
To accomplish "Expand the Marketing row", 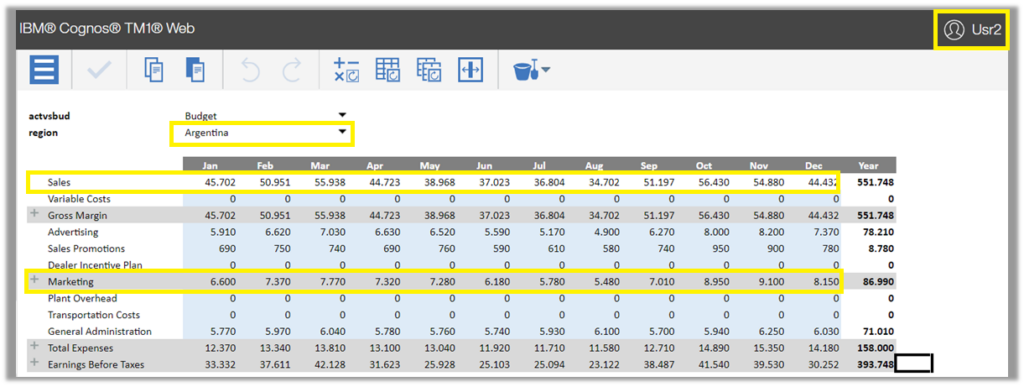I will (34, 281).
